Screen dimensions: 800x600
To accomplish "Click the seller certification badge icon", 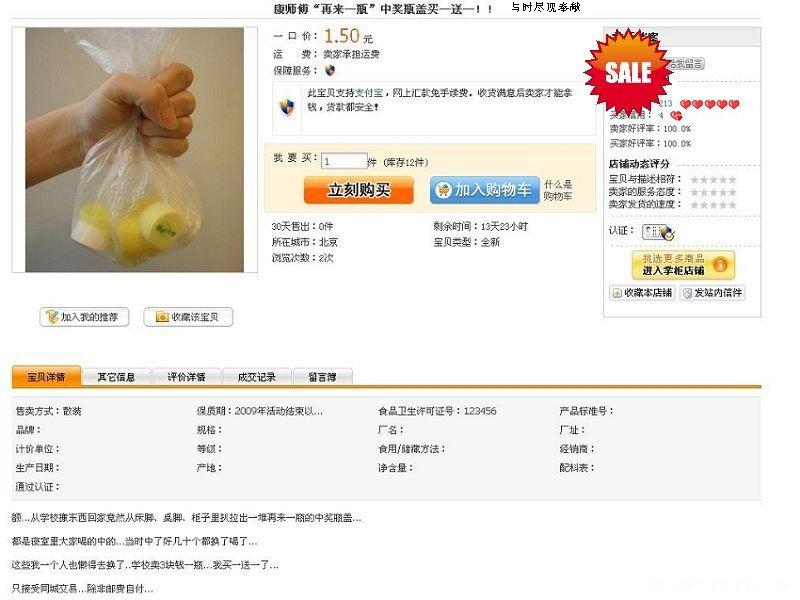I will [x=658, y=232].
